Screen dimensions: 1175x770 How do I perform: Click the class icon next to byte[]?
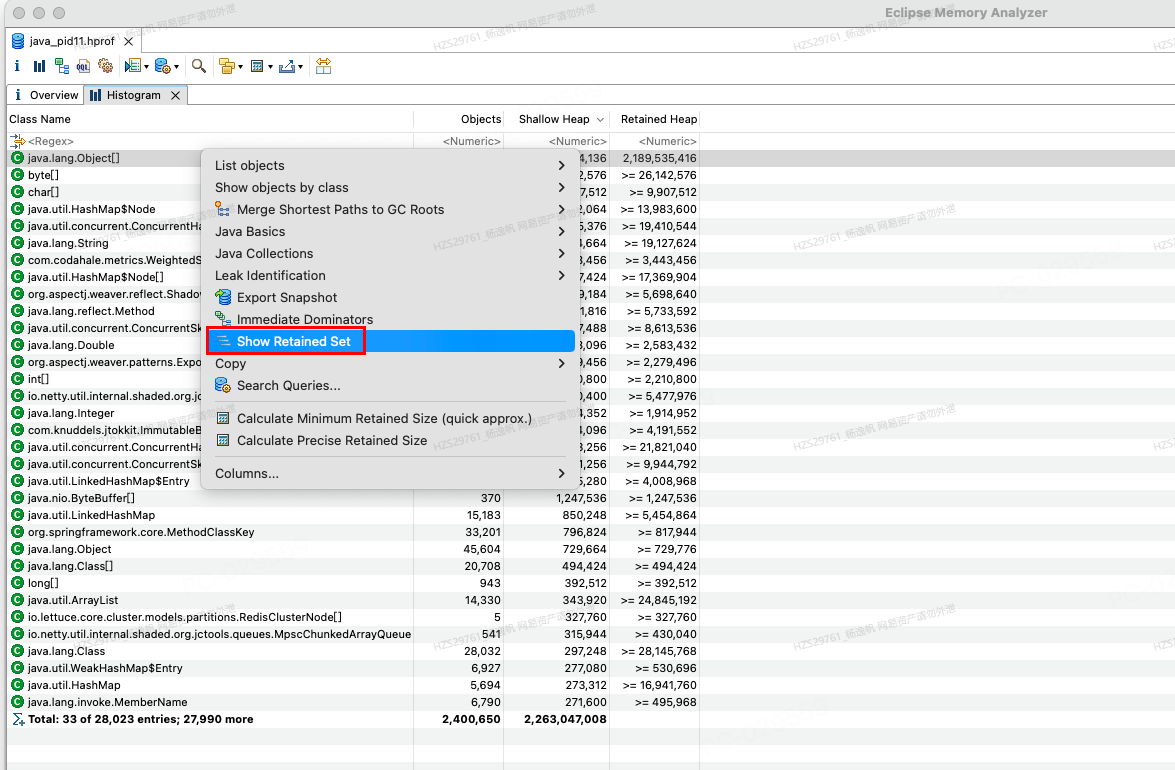tap(18, 175)
